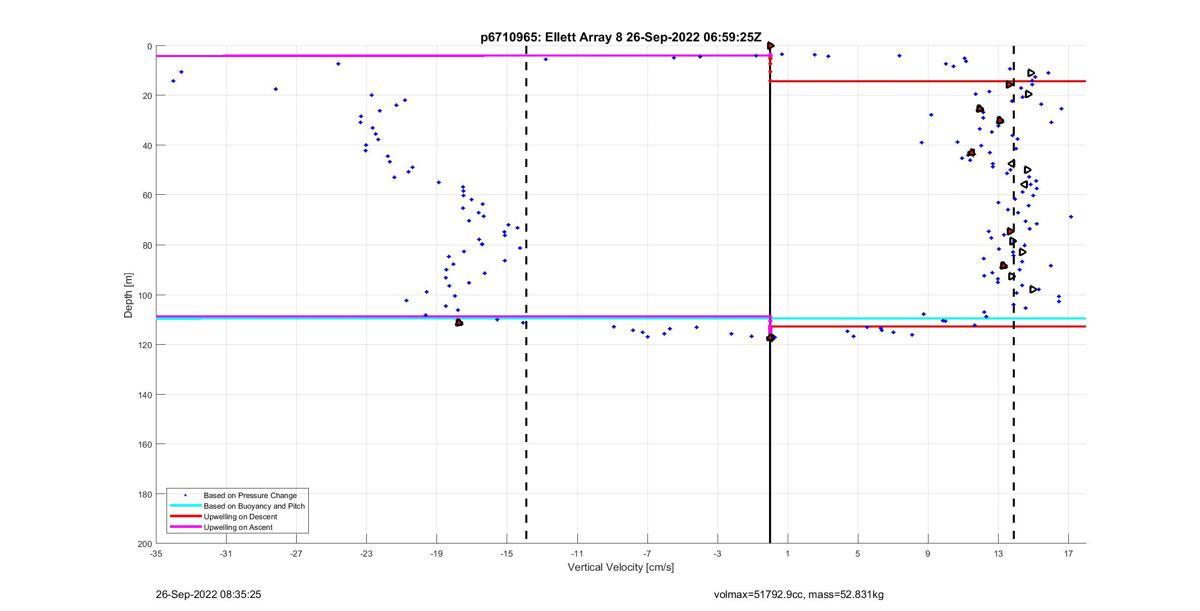
Task: Click the x-axis tick label "-31"
Action: (x=226, y=553)
